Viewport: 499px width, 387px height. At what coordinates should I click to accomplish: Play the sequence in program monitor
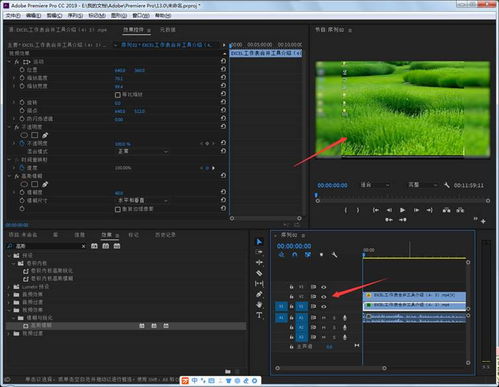[402, 210]
